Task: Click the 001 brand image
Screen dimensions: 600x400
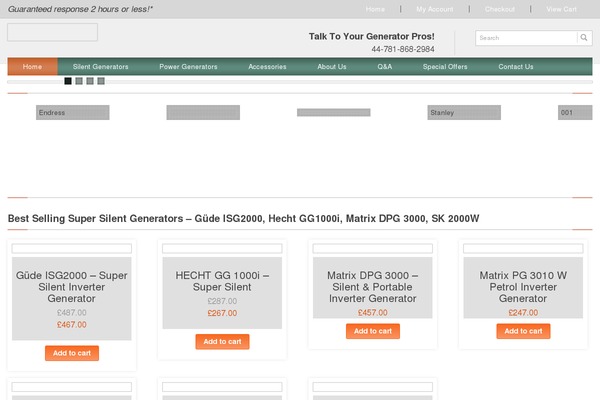Action: point(575,113)
